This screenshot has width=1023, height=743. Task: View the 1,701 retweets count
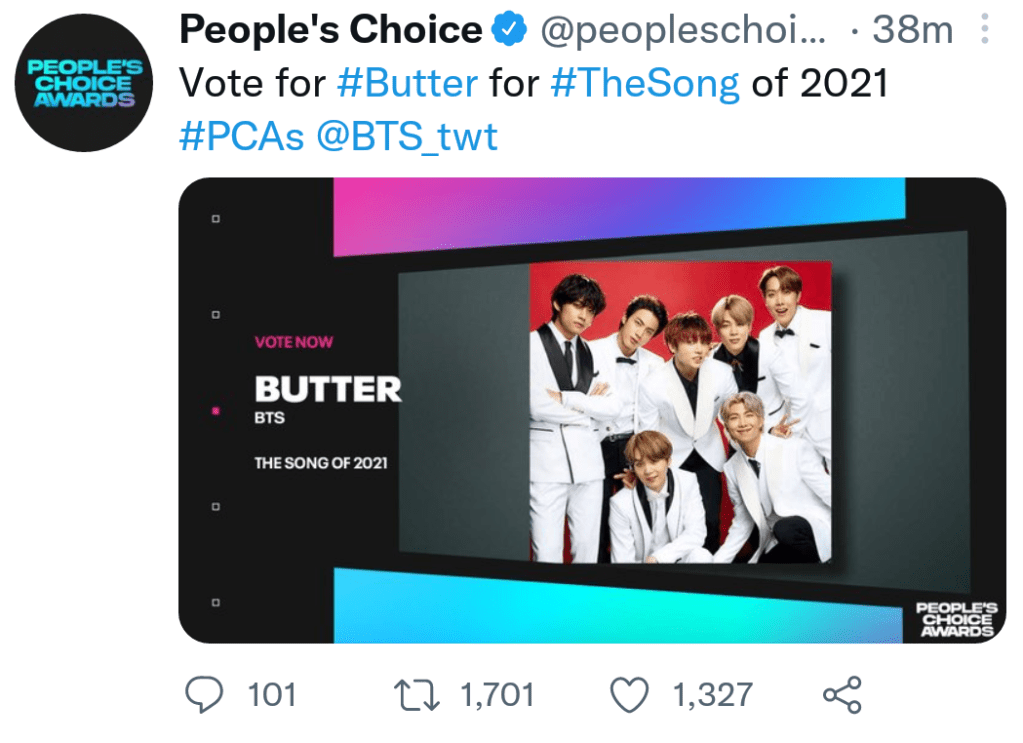pos(497,695)
